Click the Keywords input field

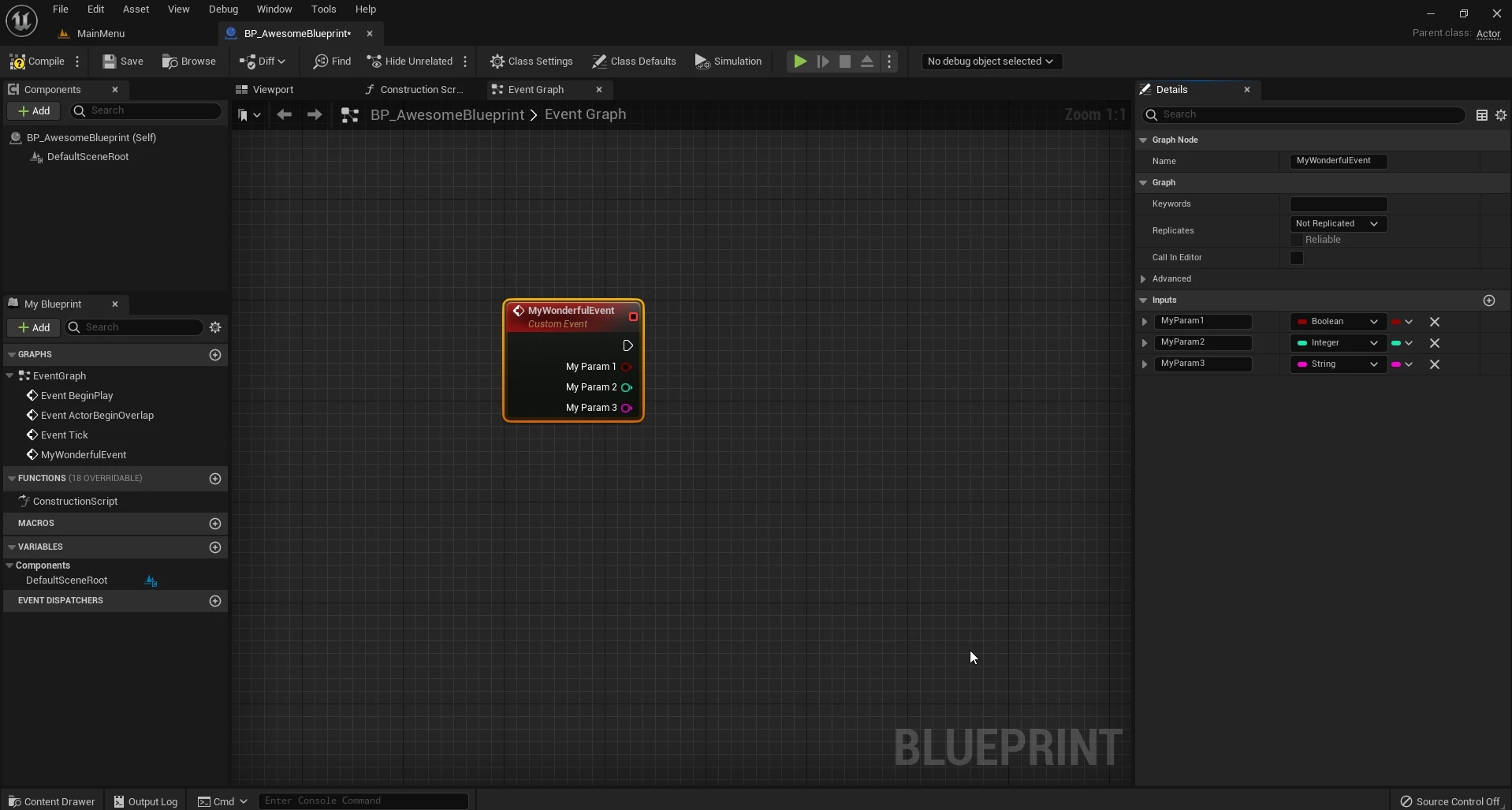click(x=1338, y=204)
